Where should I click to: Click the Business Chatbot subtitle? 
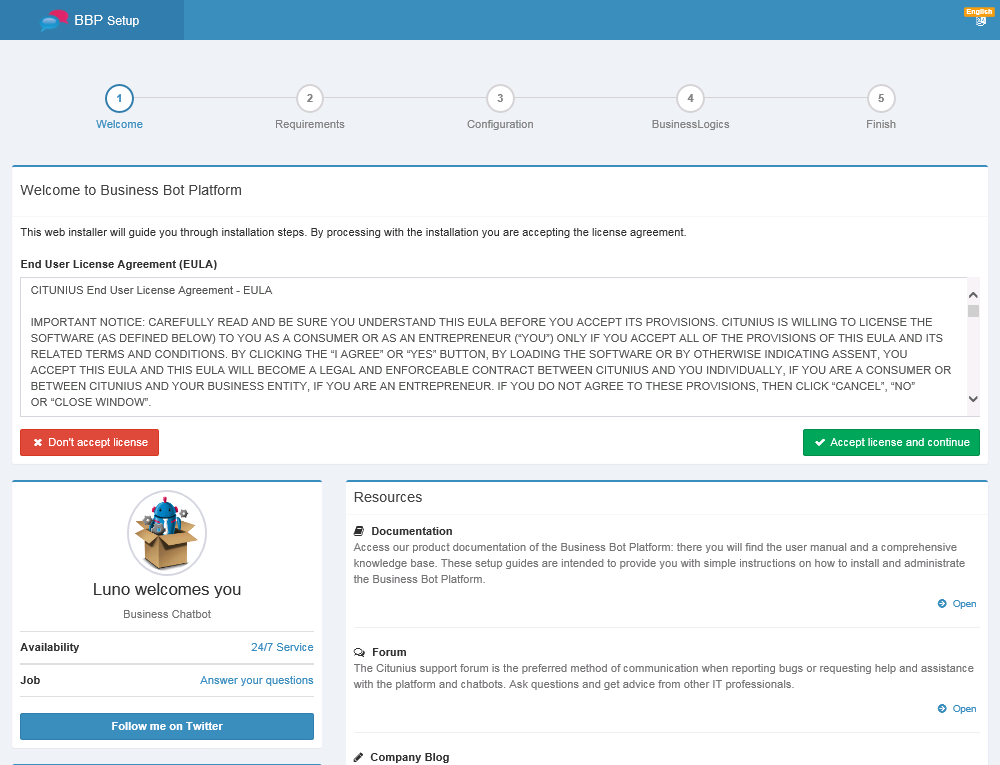[x=167, y=614]
